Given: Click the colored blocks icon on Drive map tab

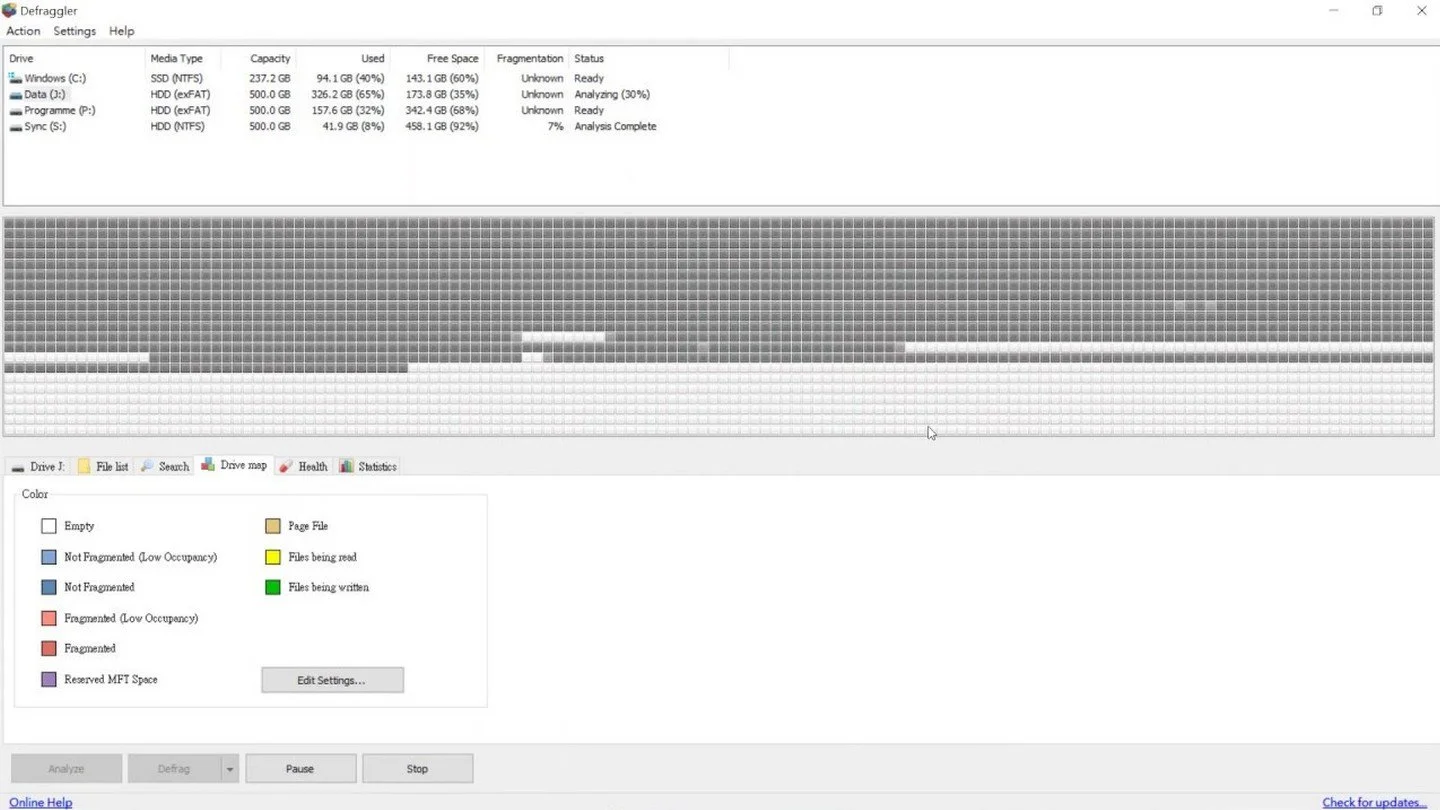Looking at the screenshot, I should 208,465.
